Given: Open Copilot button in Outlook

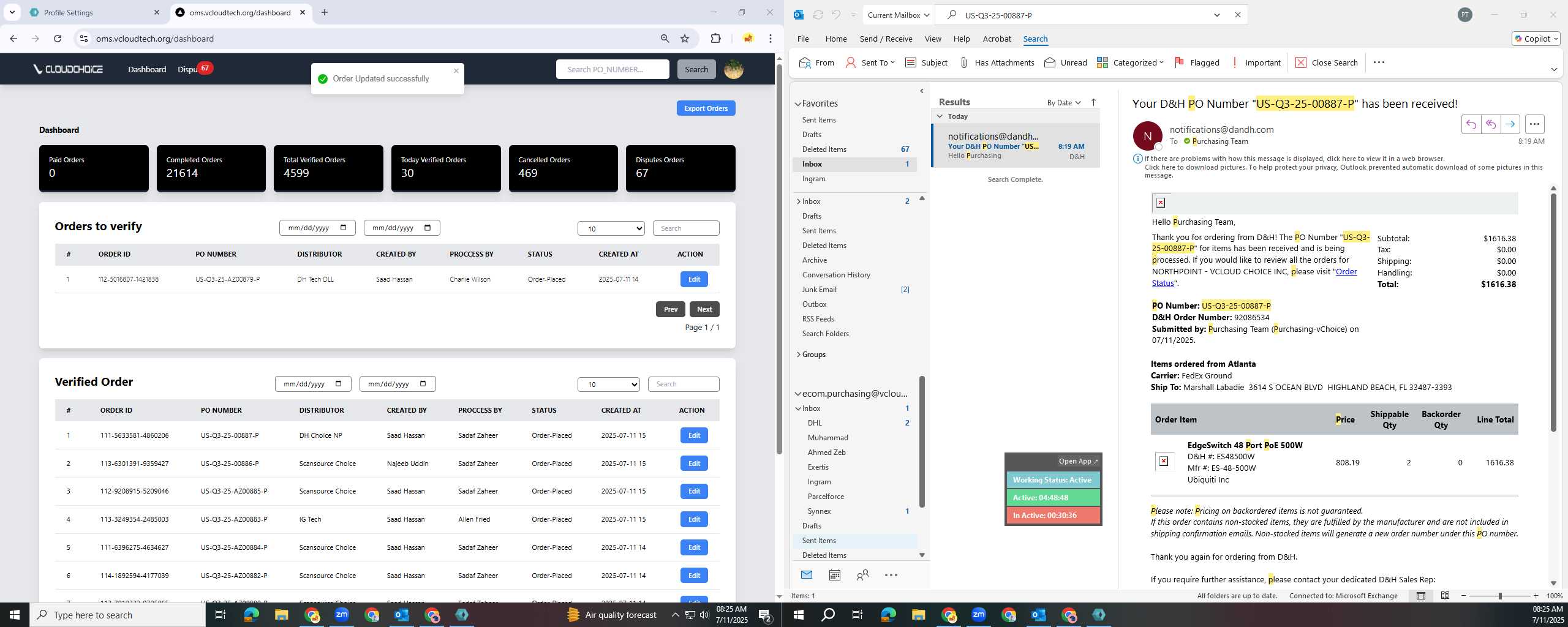Looking at the screenshot, I should [x=1536, y=39].
